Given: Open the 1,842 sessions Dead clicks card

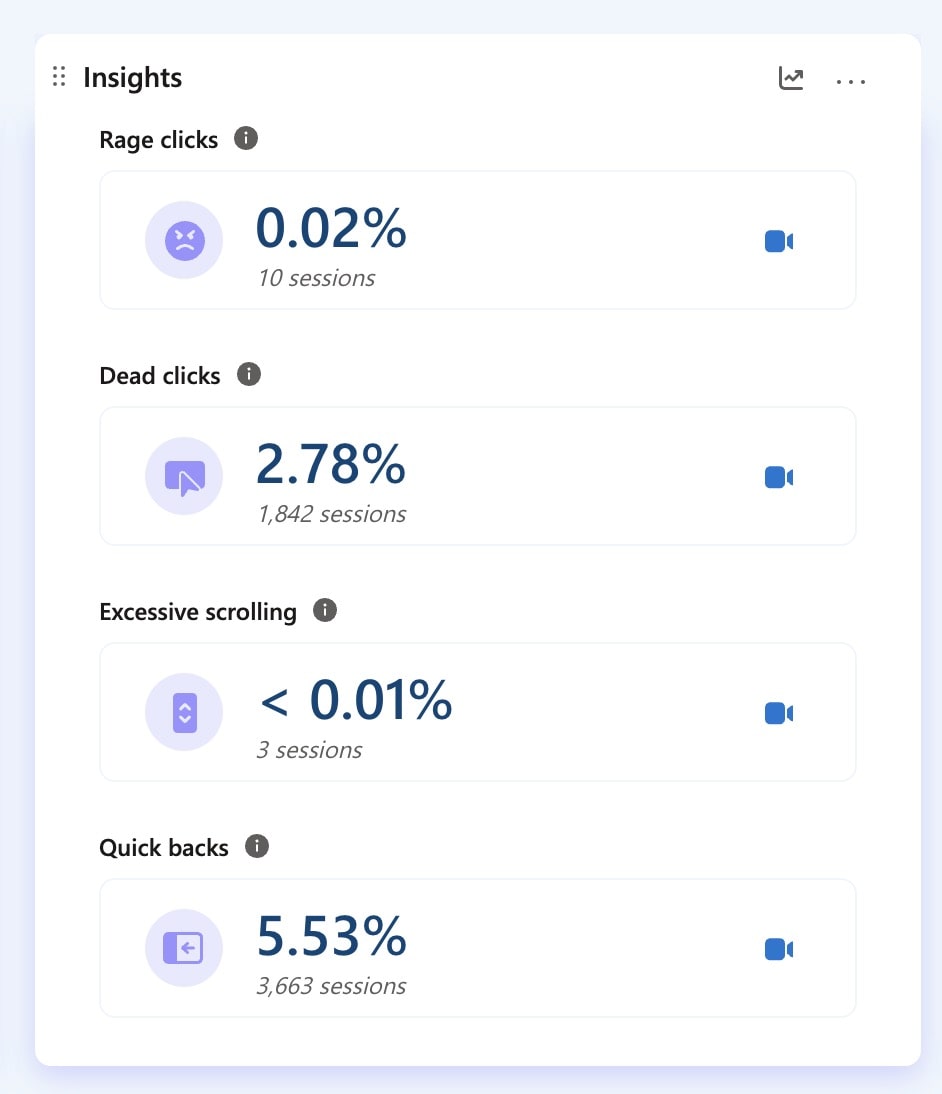Looking at the screenshot, I should pyautogui.click(x=331, y=515).
